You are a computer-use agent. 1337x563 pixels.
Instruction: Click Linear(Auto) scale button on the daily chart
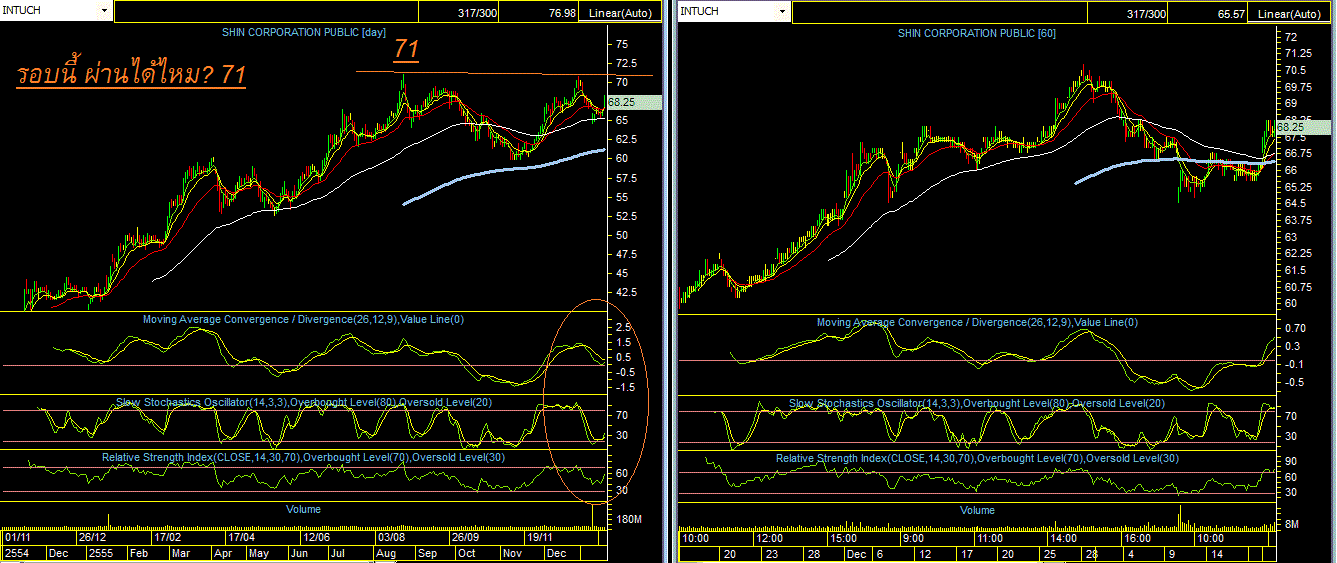(619, 13)
